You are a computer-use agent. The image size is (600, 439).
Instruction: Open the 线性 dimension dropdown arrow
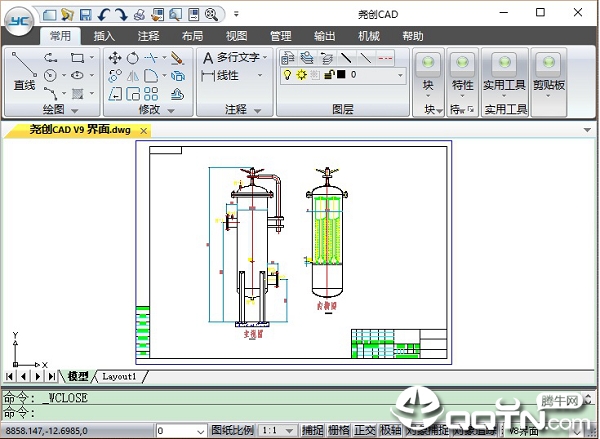tap(260, 75)
